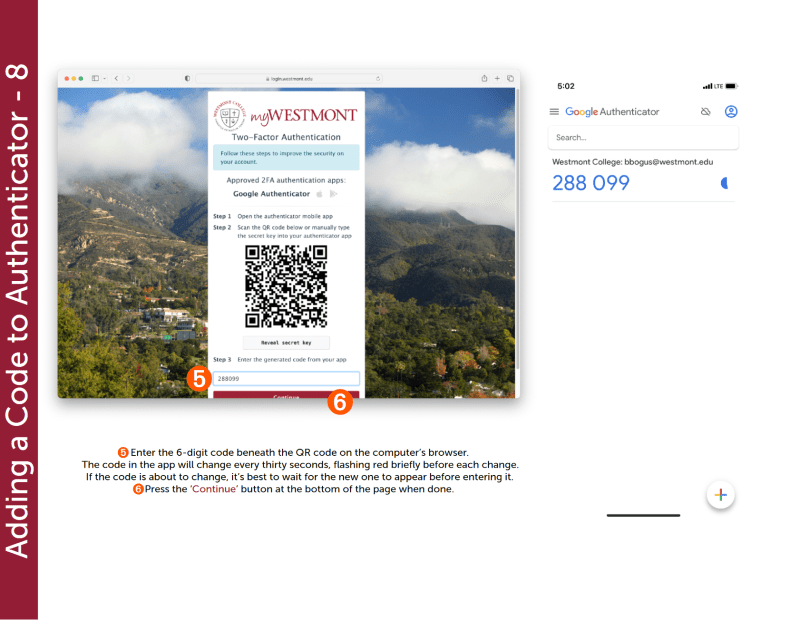The height and width of the screenshot is (620, 800).
Task: Click the Two-Factor Authentication heading
Action: (286, 137)
